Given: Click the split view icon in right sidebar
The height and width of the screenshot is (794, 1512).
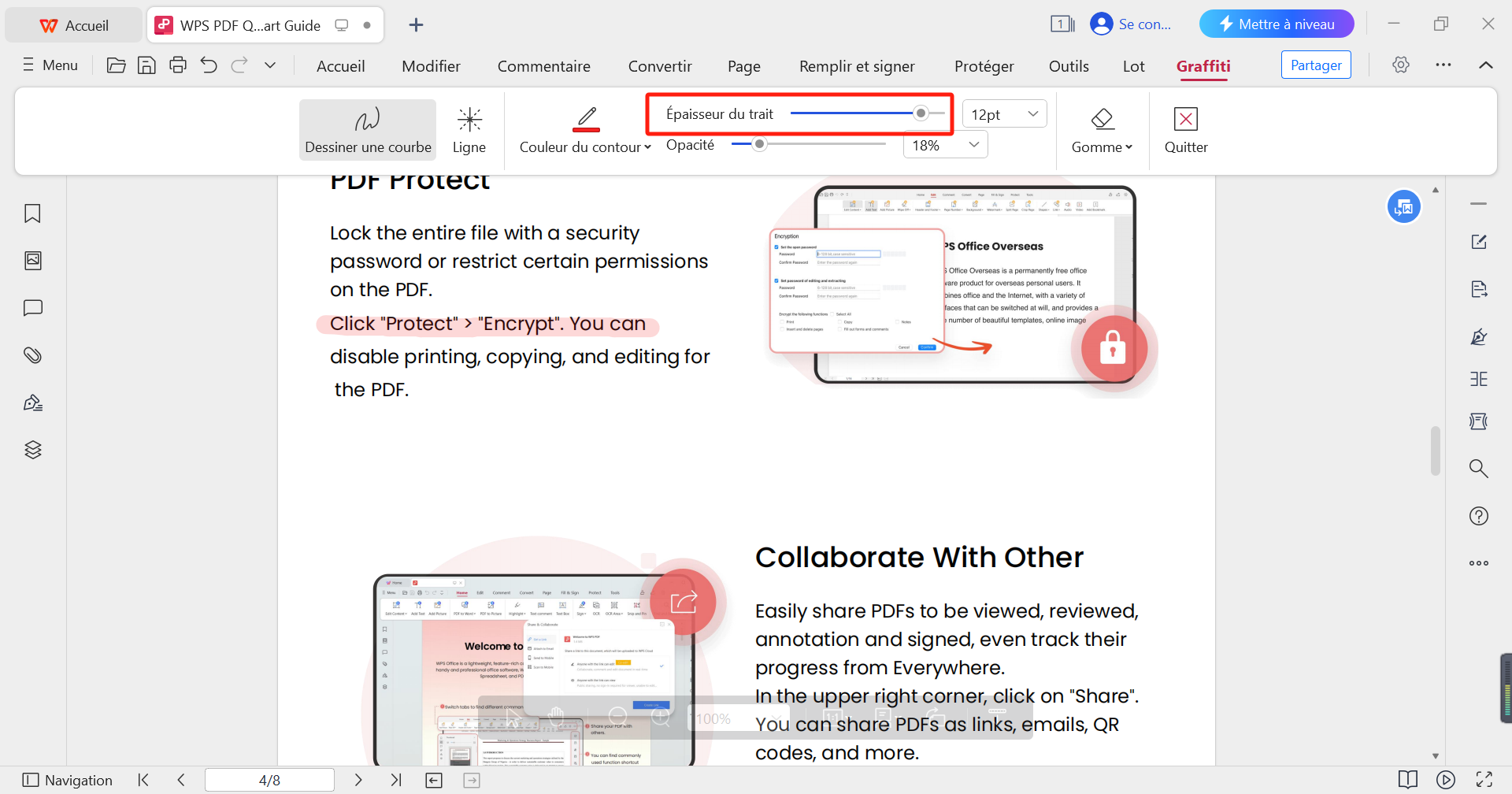Looking at the screenshot, I should click(1479, 379).
